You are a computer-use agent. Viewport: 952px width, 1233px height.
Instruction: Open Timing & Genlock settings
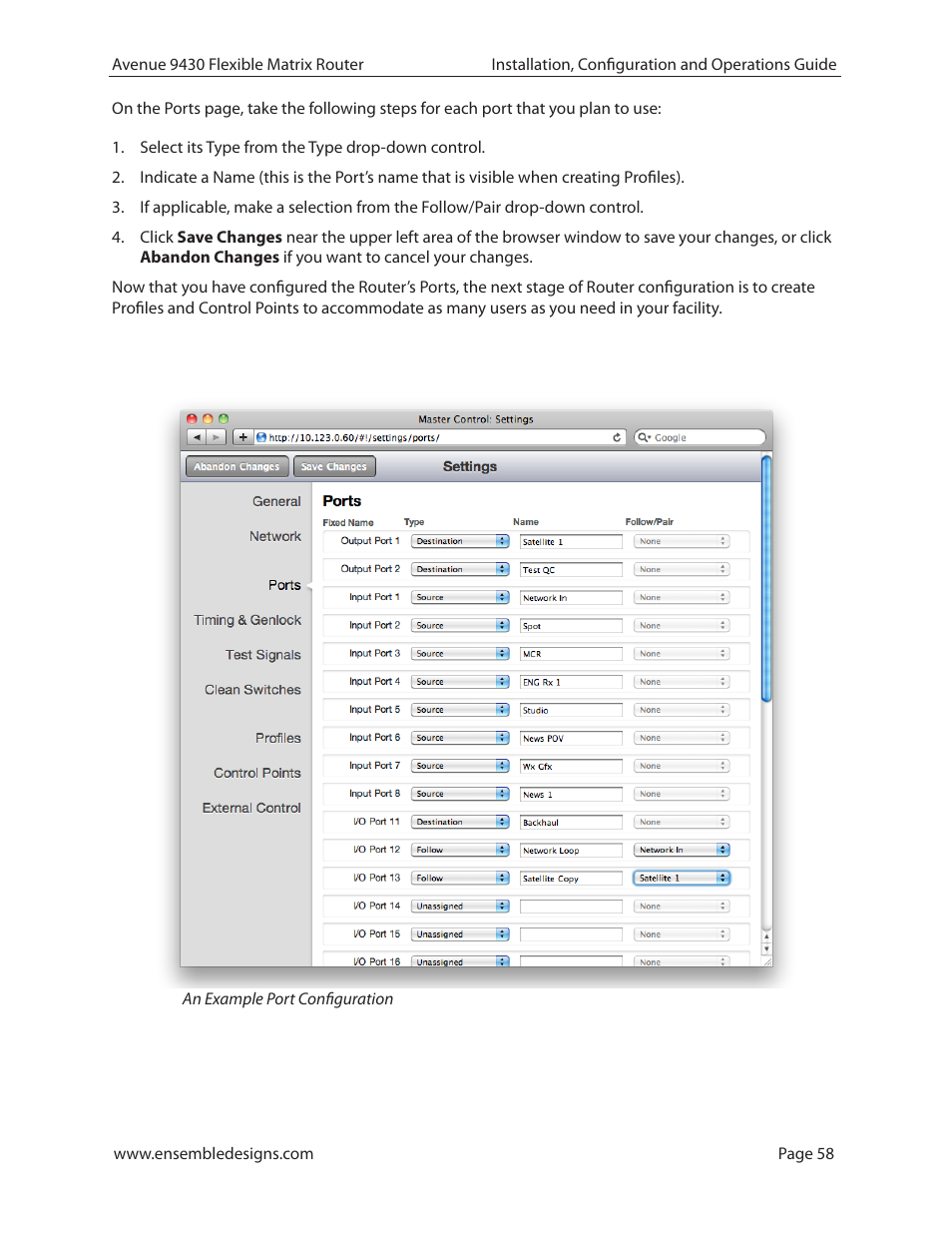(x=247, y=620)
